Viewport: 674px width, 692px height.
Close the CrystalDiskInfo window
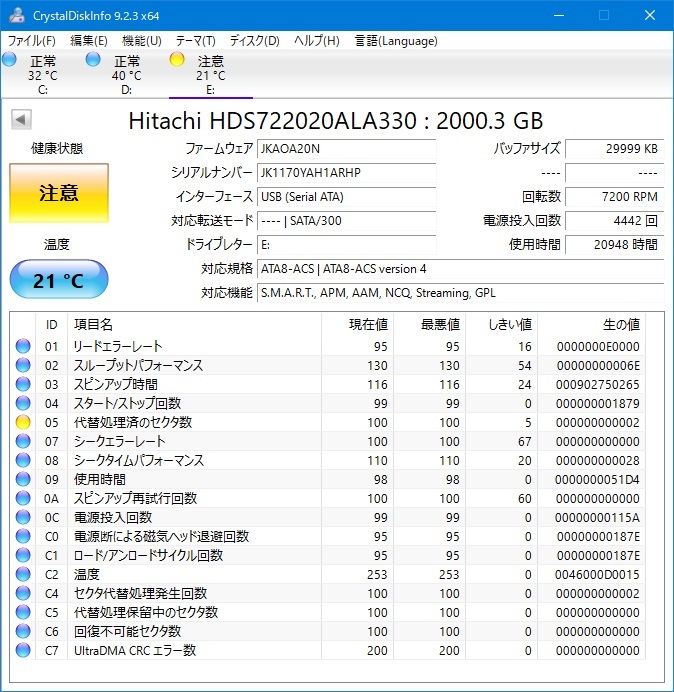(650, 15)
